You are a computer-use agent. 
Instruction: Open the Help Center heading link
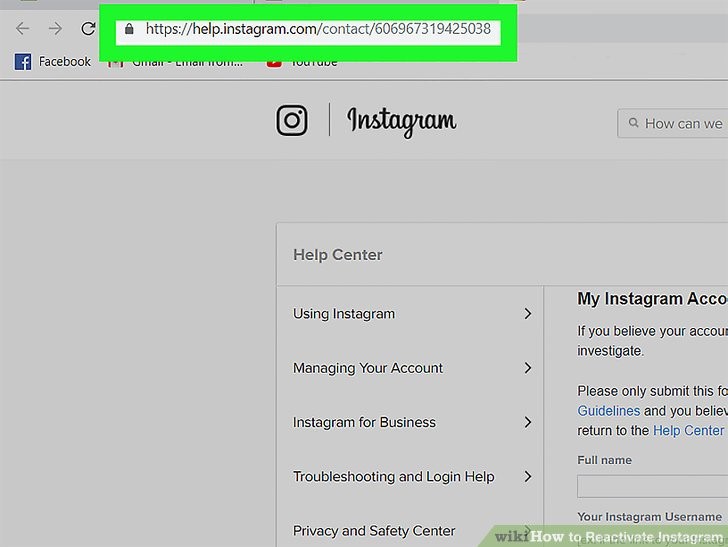point(338,255)
